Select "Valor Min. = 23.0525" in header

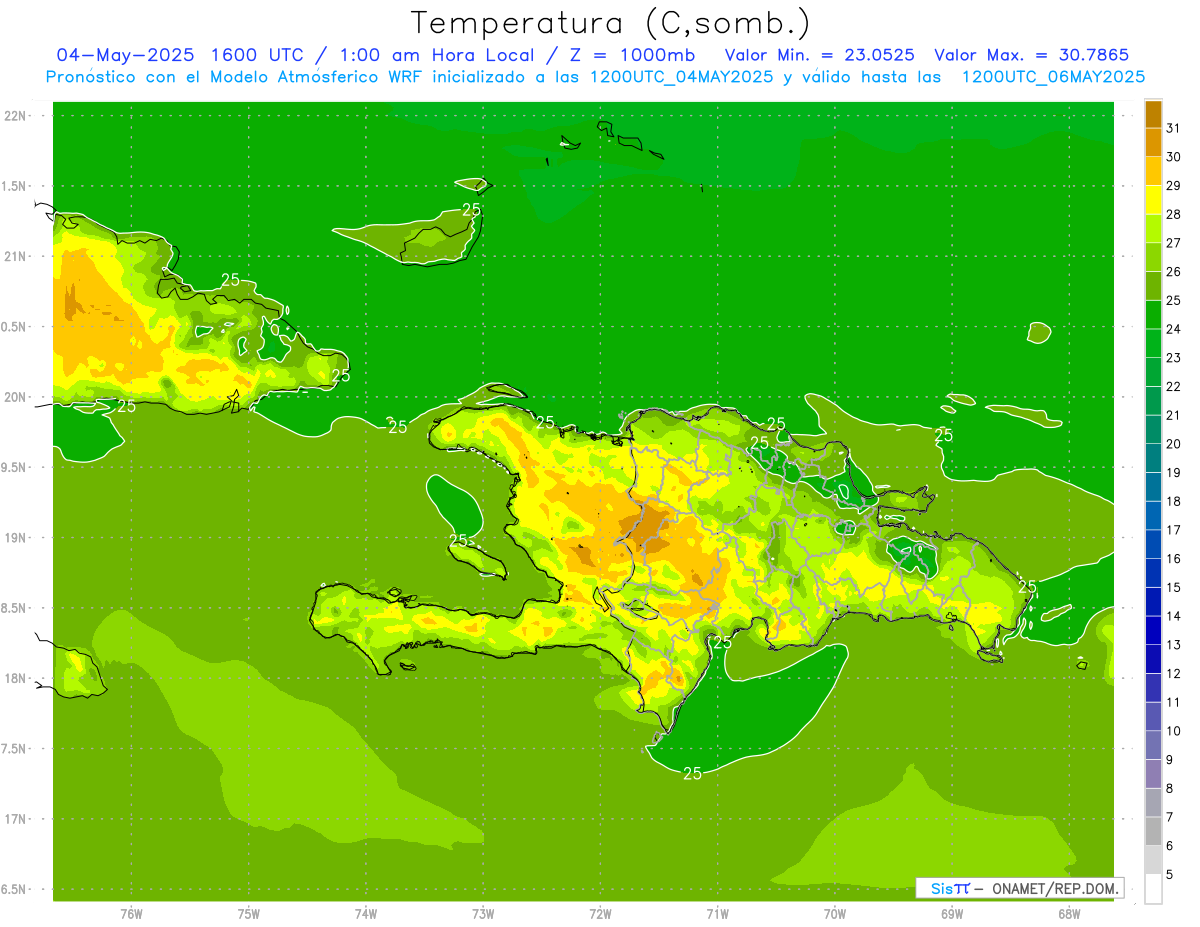pyautogui.click(x=819, y=54)
